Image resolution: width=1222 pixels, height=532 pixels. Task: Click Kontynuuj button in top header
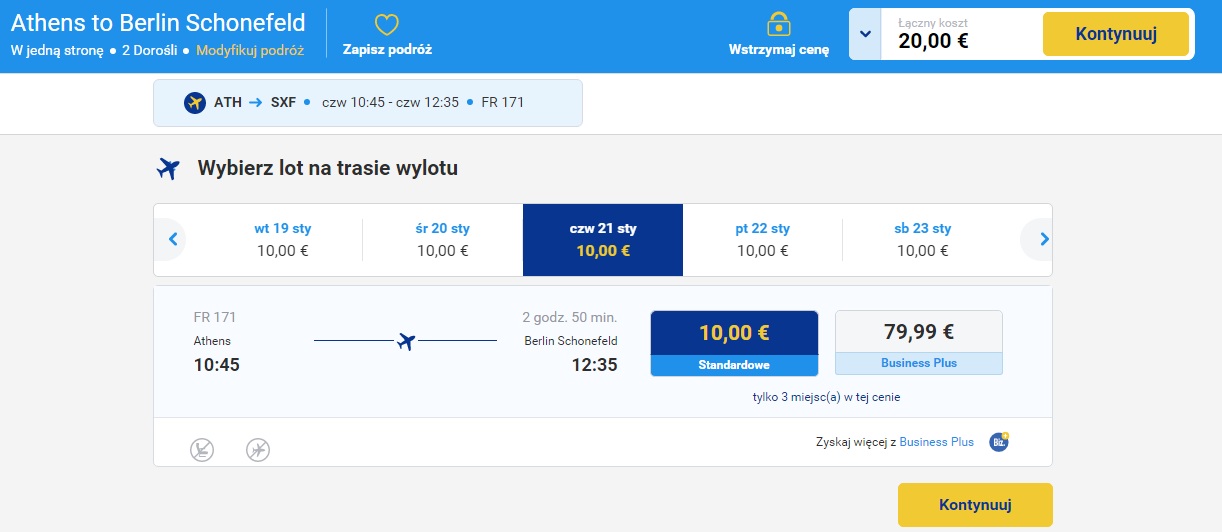(x=1116, y=34)
